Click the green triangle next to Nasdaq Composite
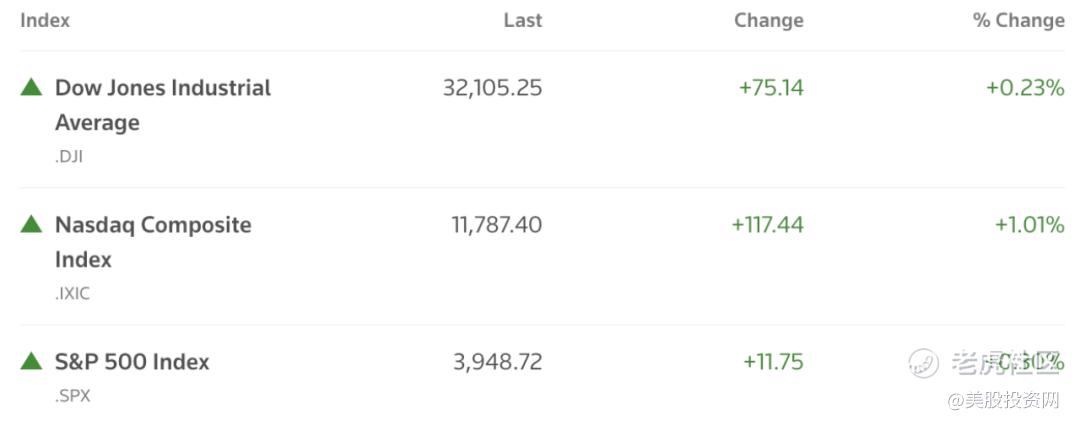1080x425 pixels. pyautogui.click(x=31, y=224)
